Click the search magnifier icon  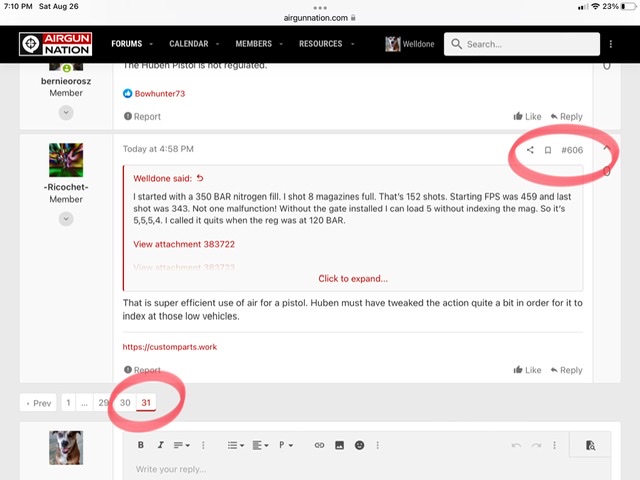tap(457, 44)
